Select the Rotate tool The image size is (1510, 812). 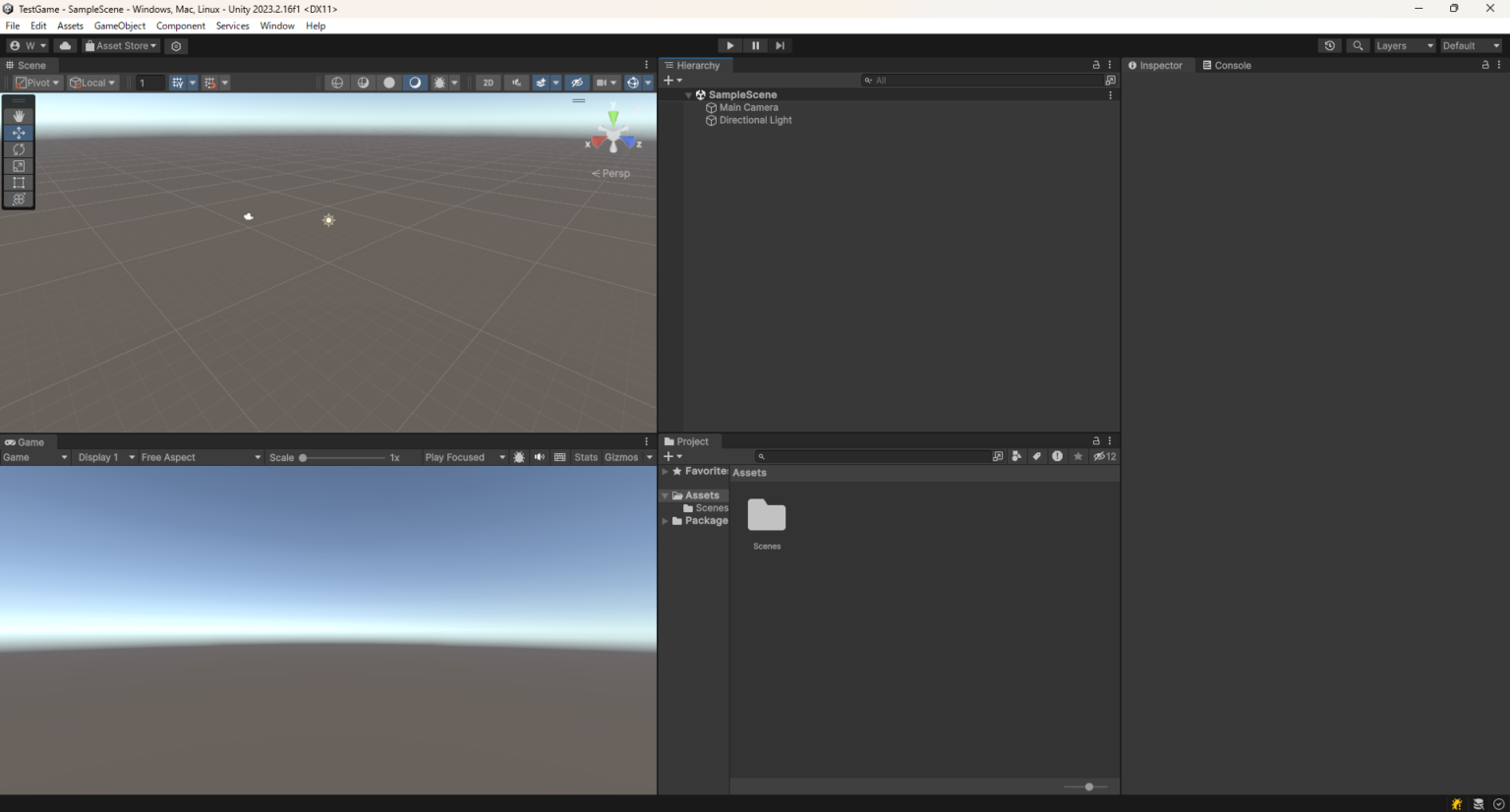pos(19,149)
